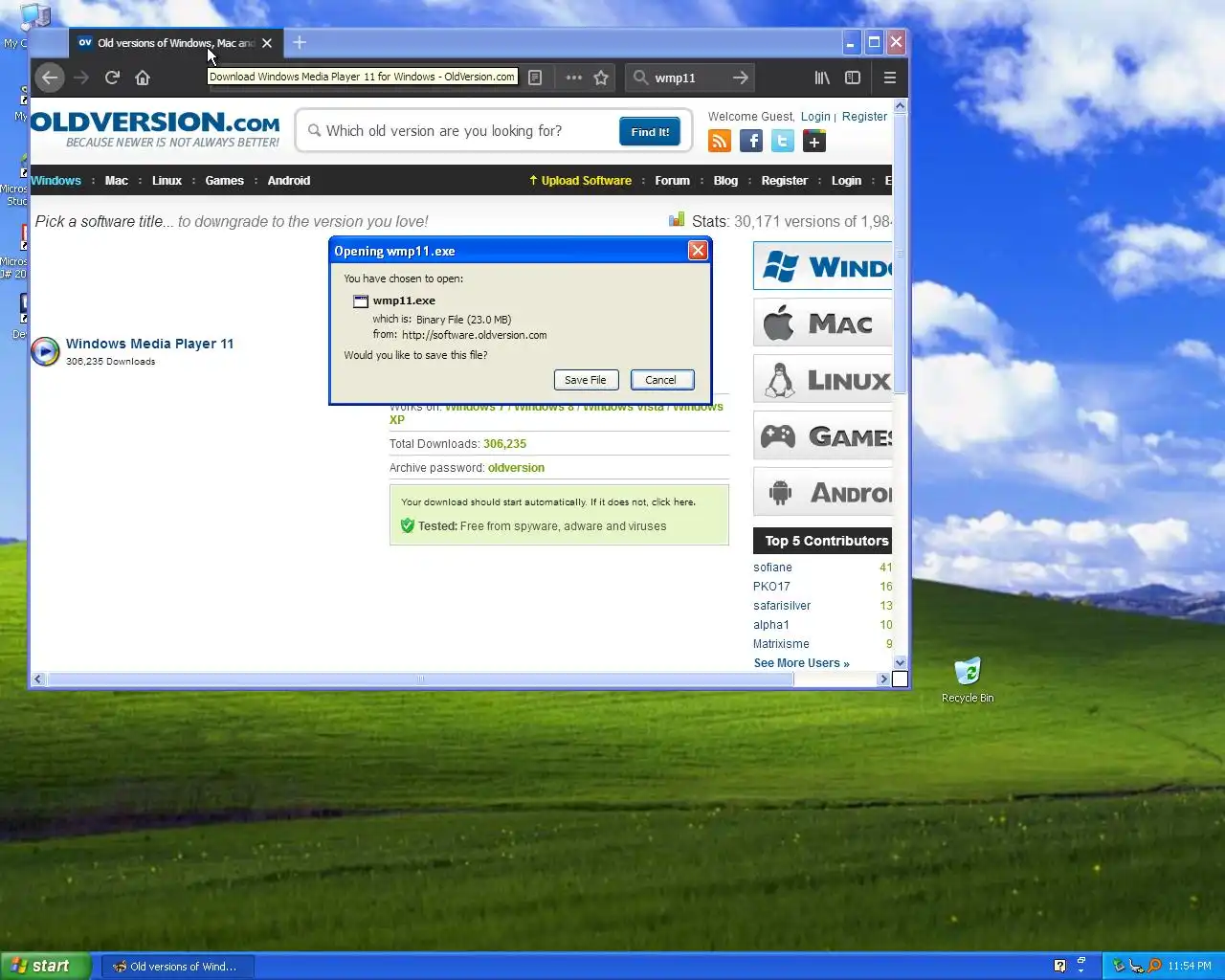The height and width of the screenshot is (980, 1225).
Task: Click the horizontal scrollbar left arrow
Action: coord(38,679)
